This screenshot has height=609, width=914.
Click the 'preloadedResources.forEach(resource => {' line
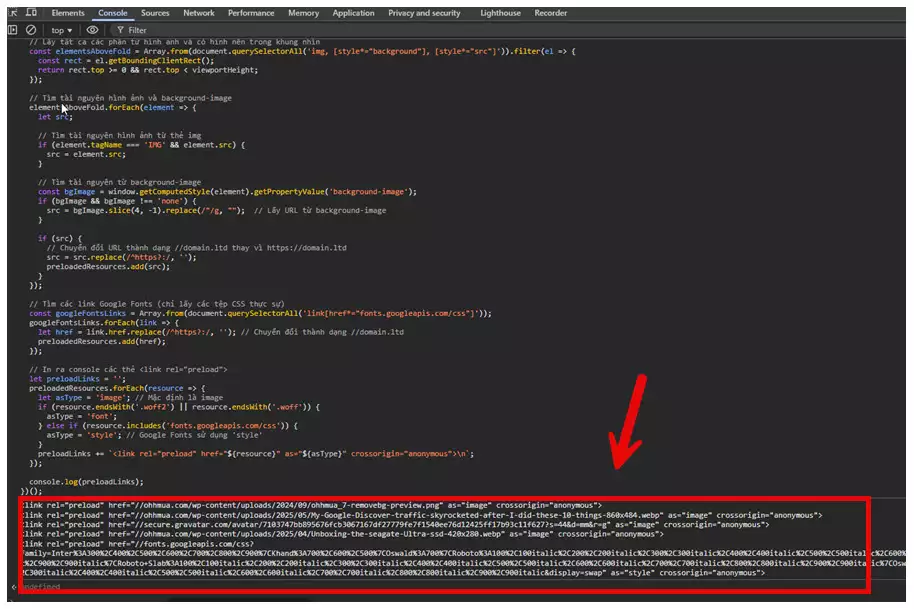[x=117, y=388]
